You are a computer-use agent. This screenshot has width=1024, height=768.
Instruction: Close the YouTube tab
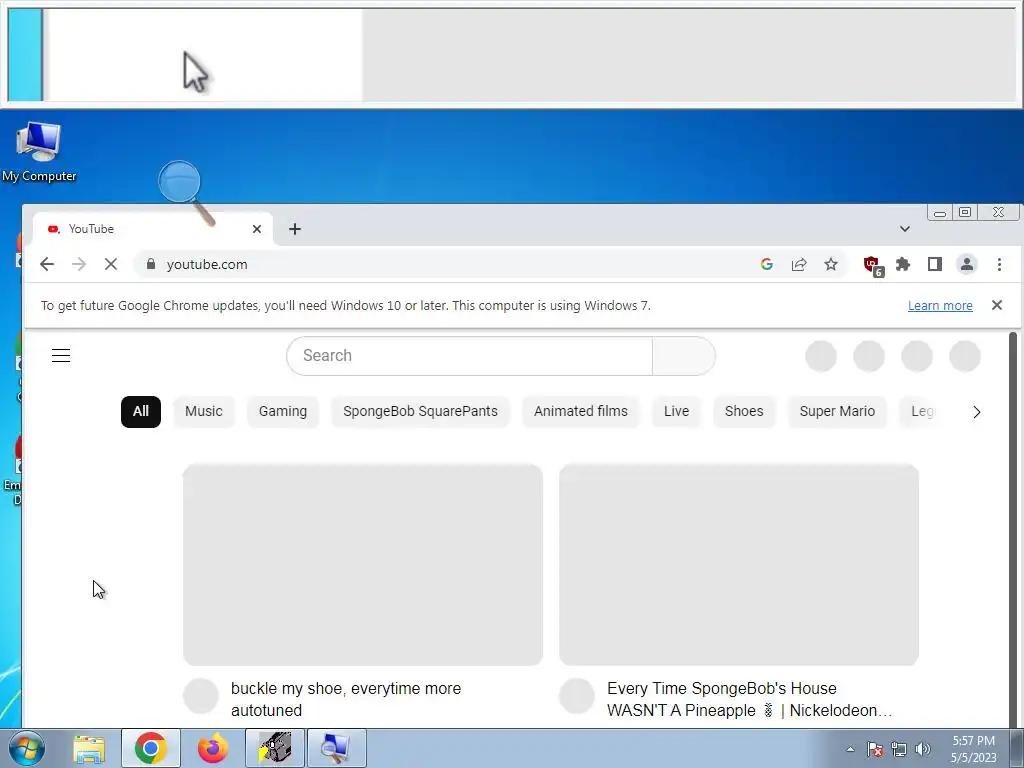(257, 229)
